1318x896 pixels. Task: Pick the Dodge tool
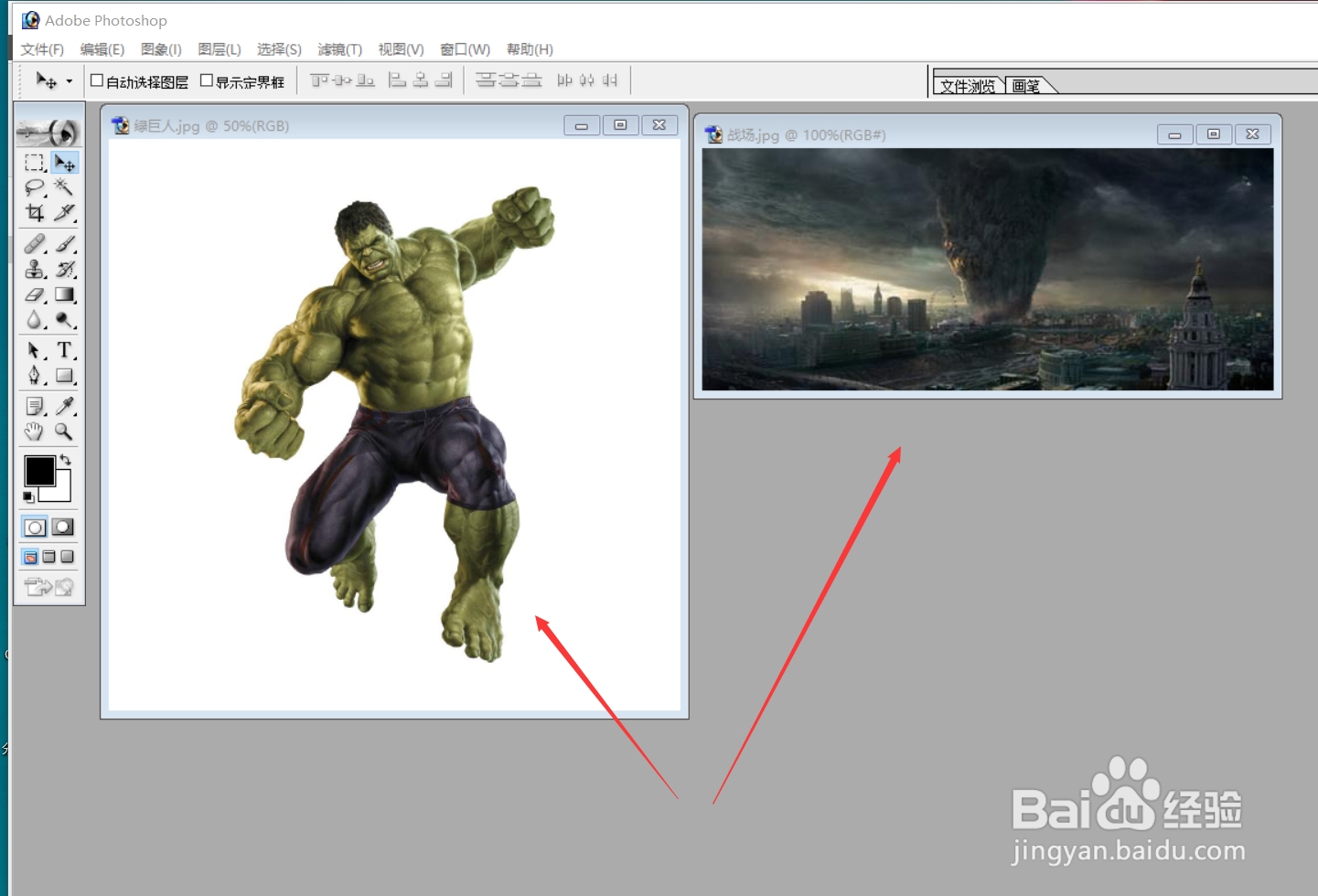(64, 320)
